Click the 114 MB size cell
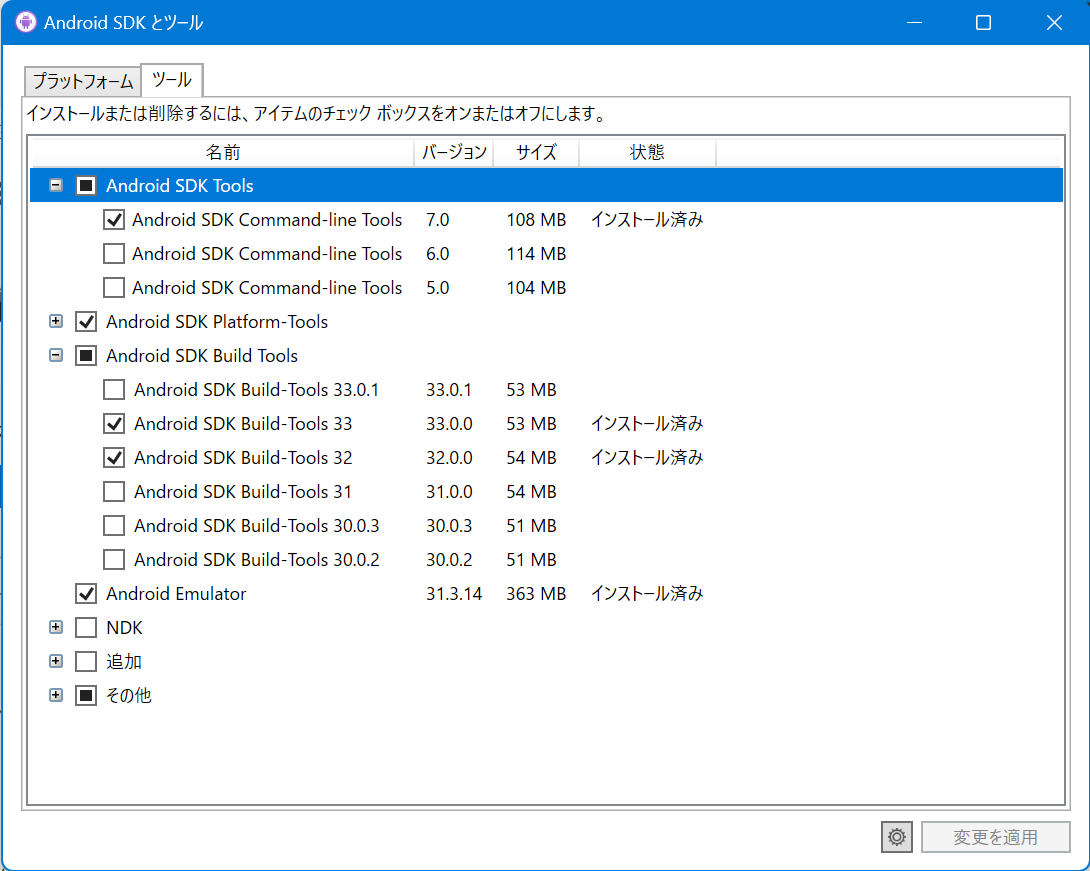Viewport: 1090px width, 871px height. tap(536, 254)
